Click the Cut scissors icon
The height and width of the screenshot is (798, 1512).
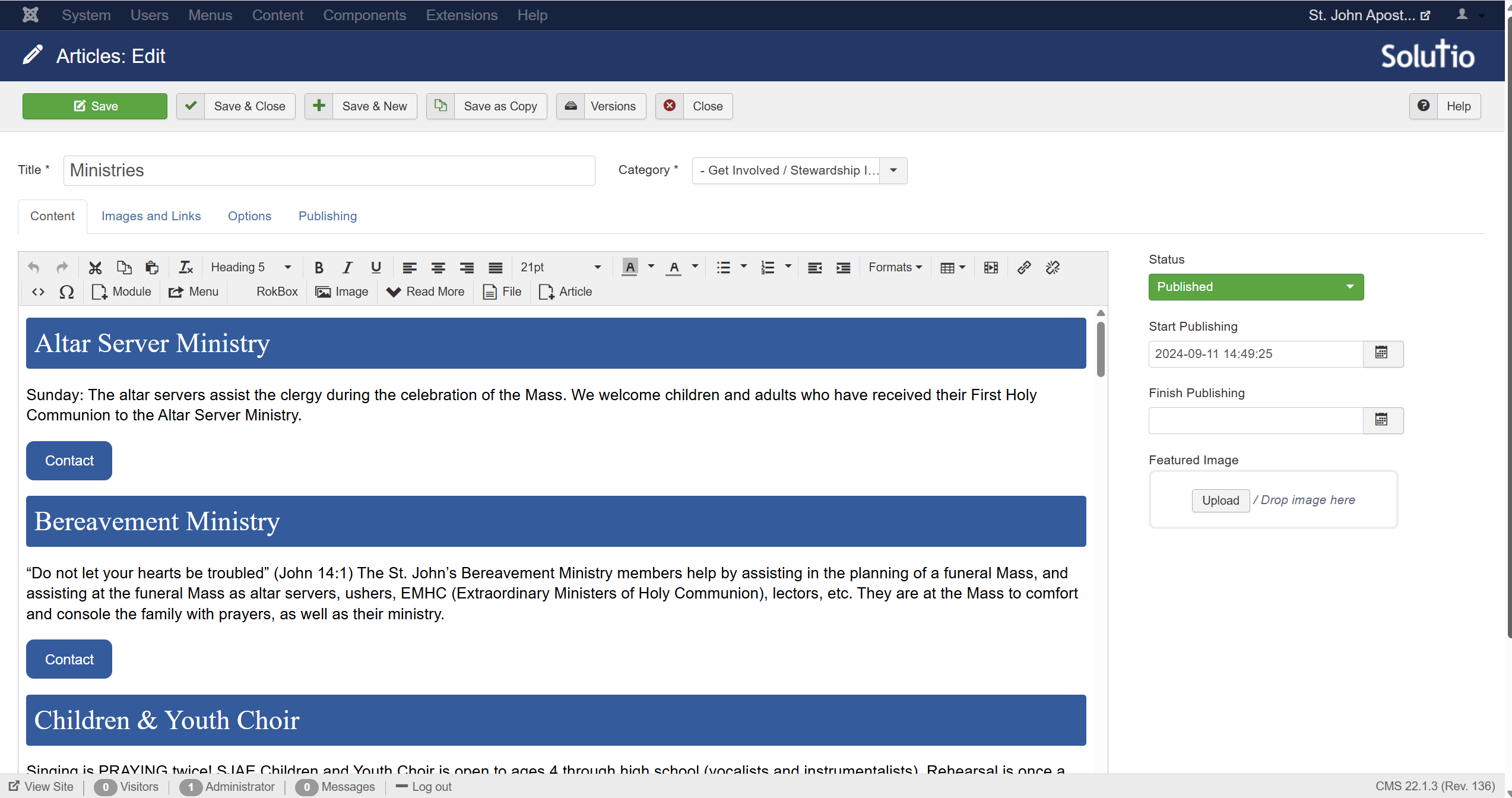click(x=95, y=268)
